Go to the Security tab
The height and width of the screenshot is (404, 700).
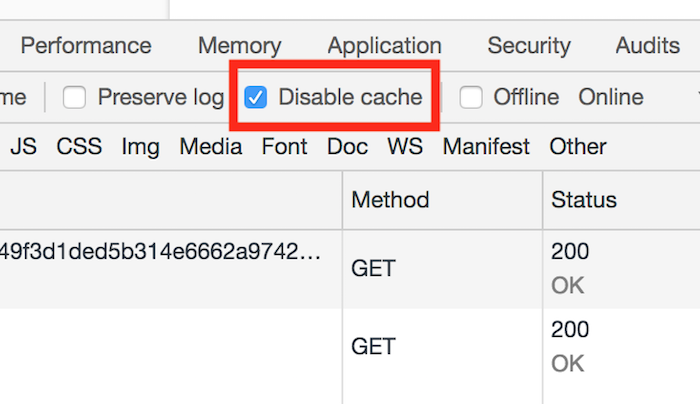529,46
